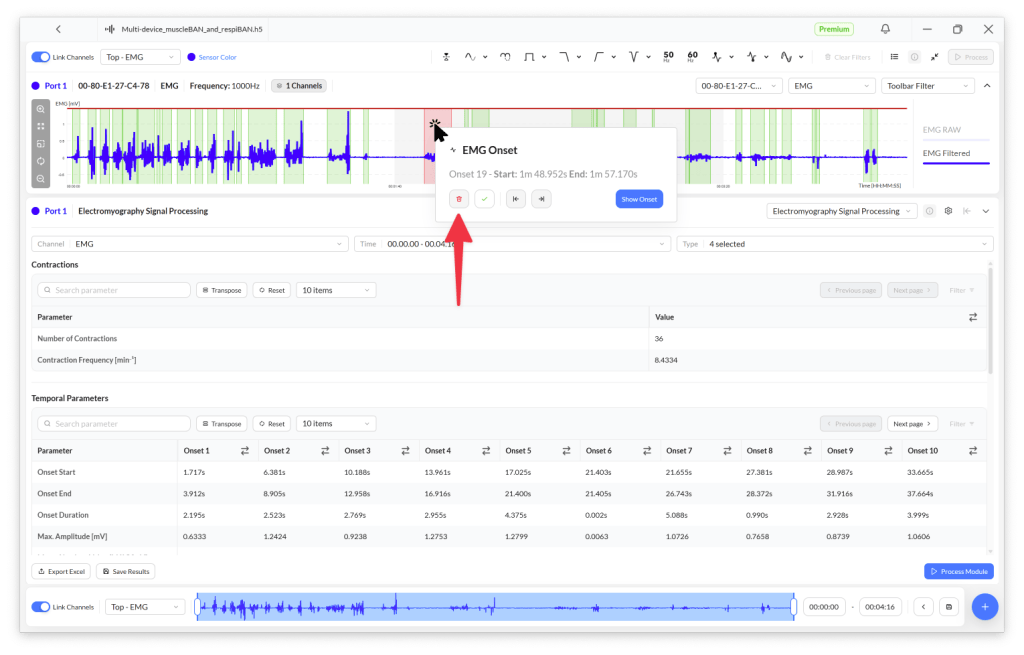Screen dimensions: 1024x655
Task: Delete Onset 19 with the red trash icon
Action: [458, 199]
